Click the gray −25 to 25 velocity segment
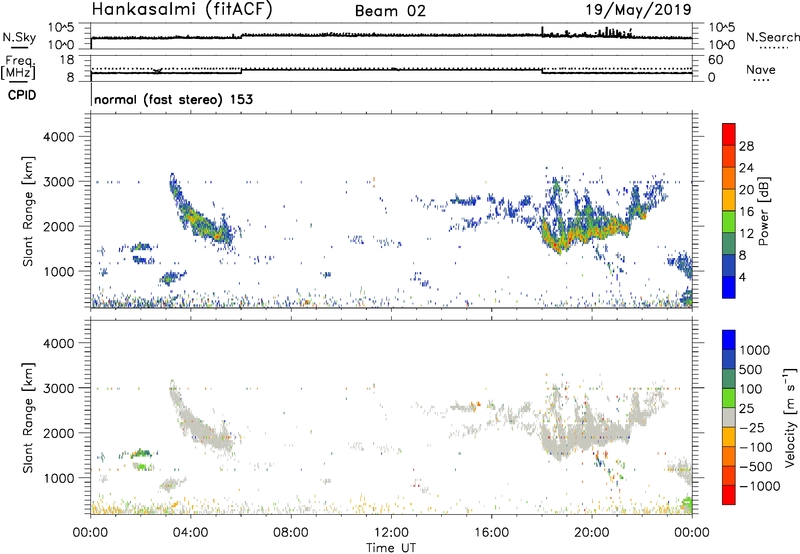800x554 pixels. click(x=729, y=417)
